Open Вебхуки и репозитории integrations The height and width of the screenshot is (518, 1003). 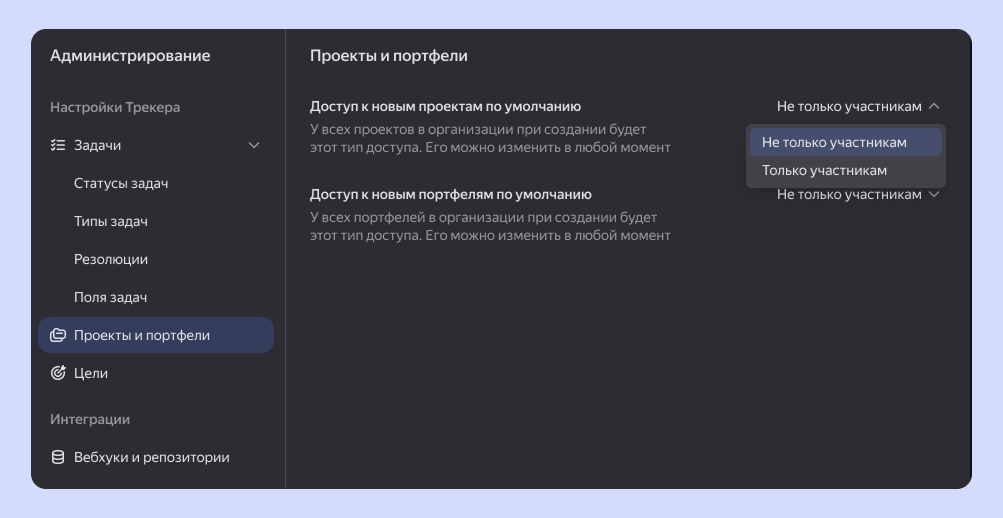152,457
